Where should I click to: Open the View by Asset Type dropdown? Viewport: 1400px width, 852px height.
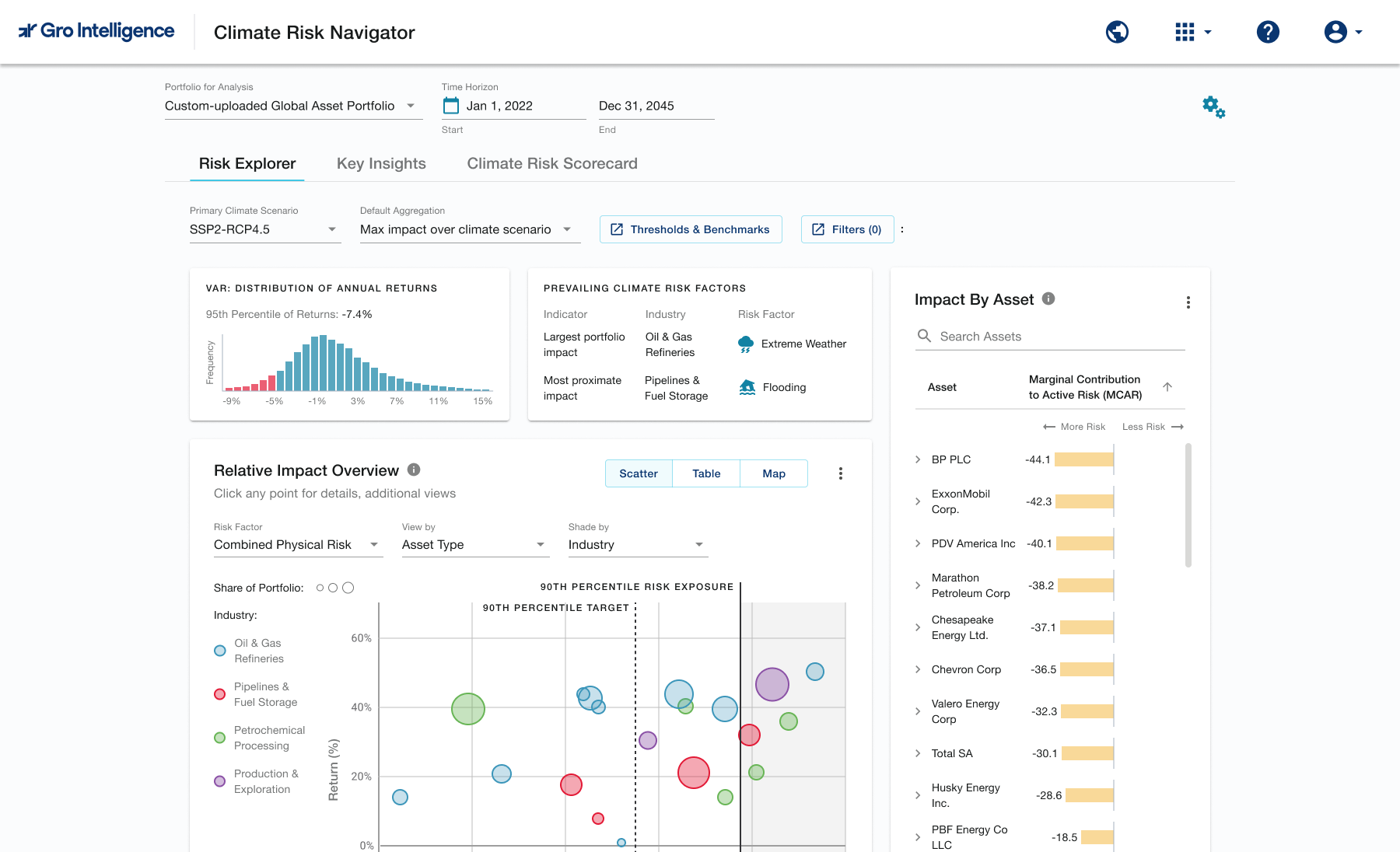click(x=475, y=545)
